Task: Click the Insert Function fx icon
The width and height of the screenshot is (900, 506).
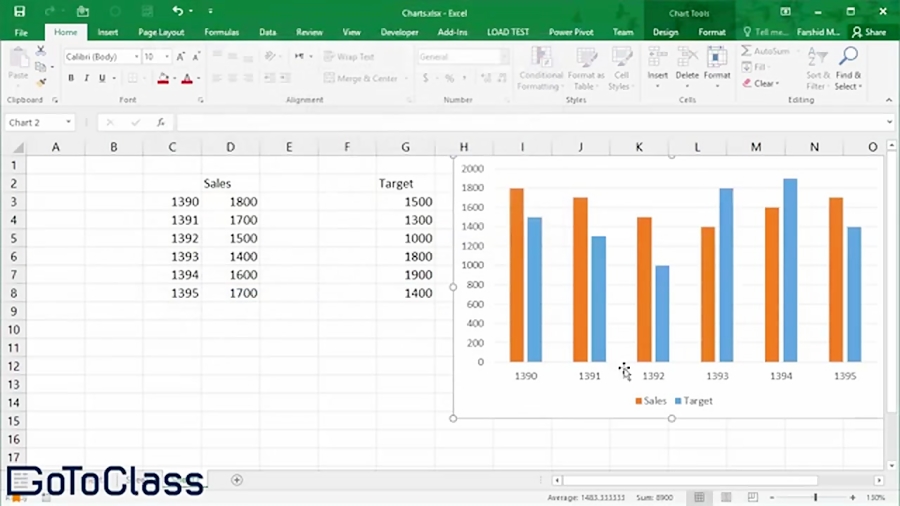Action: [x=160, y=122]
